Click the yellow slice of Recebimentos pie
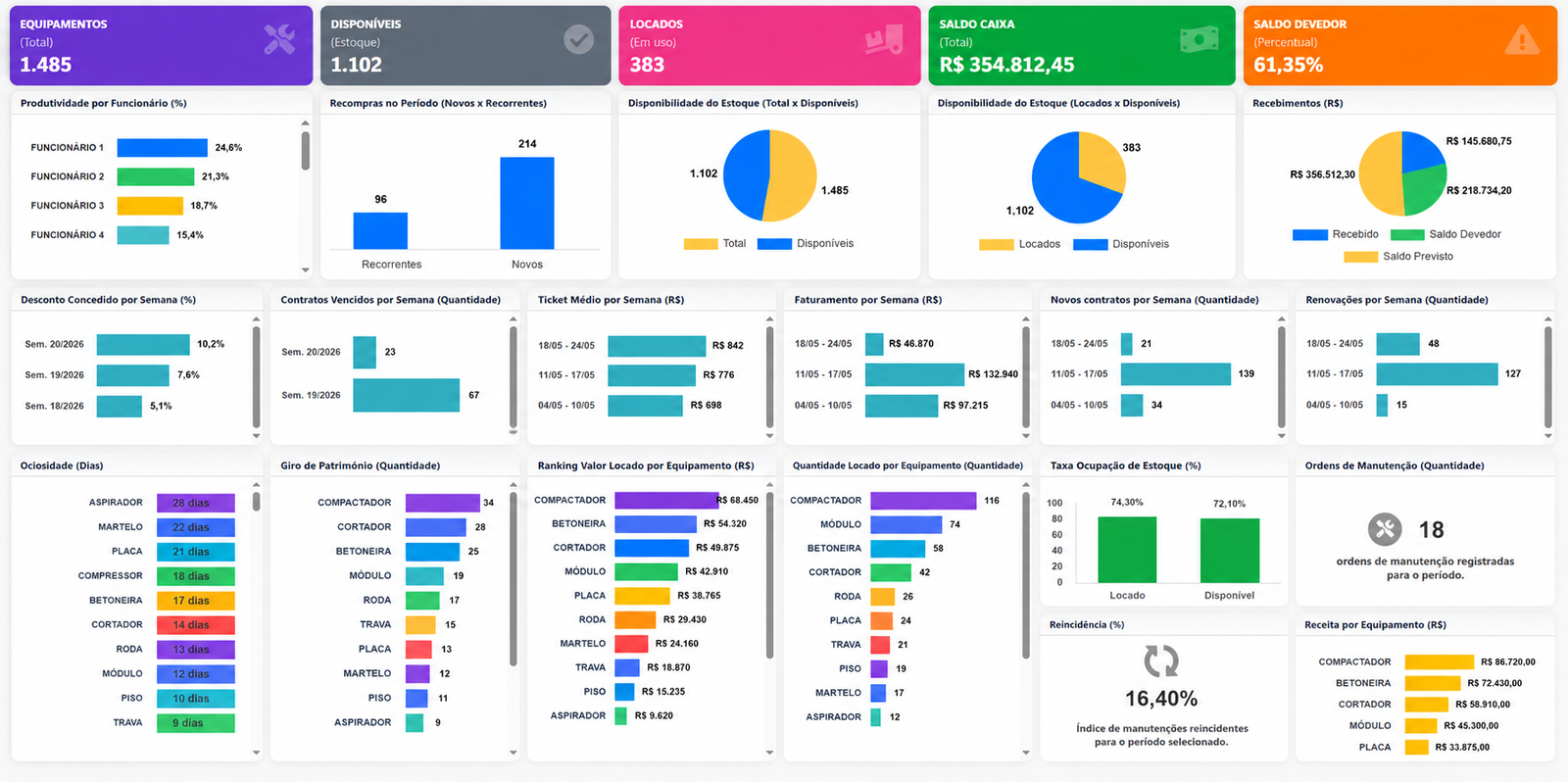1568x782 pixels. pos(1380,174)
